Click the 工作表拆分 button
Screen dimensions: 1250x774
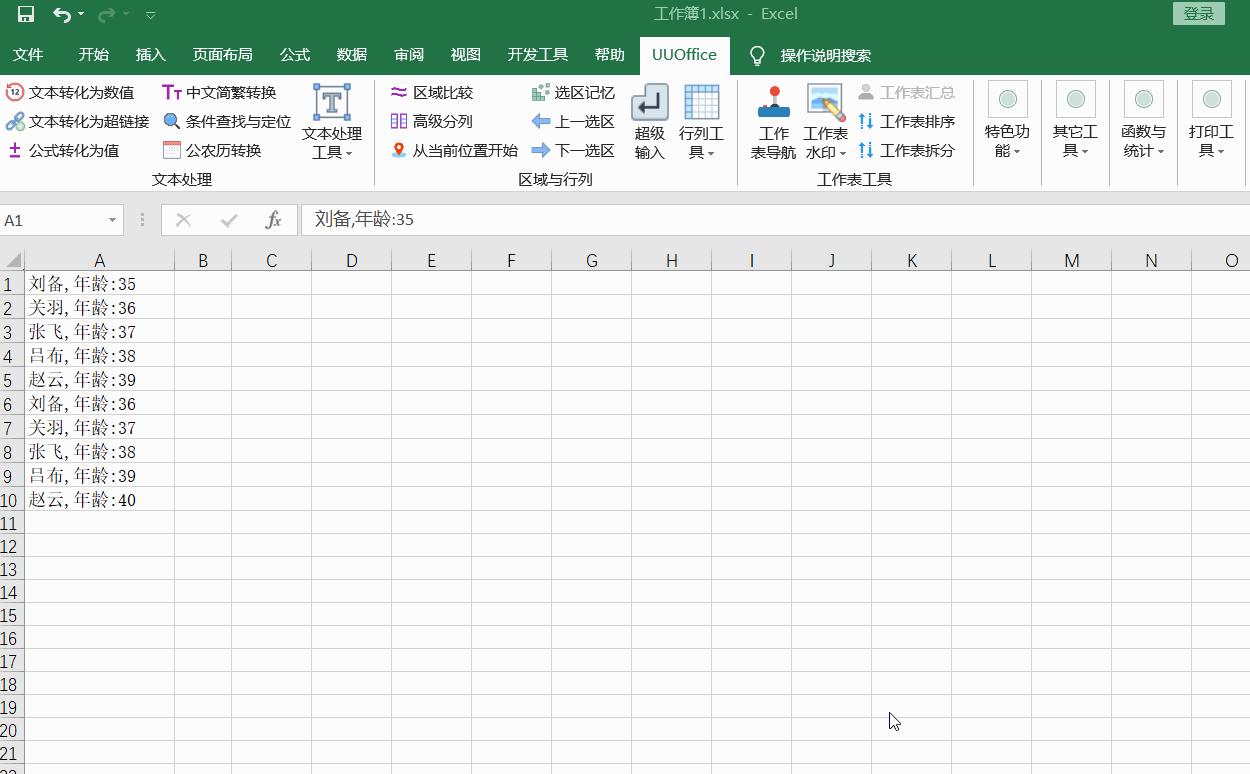pos(906,150)
